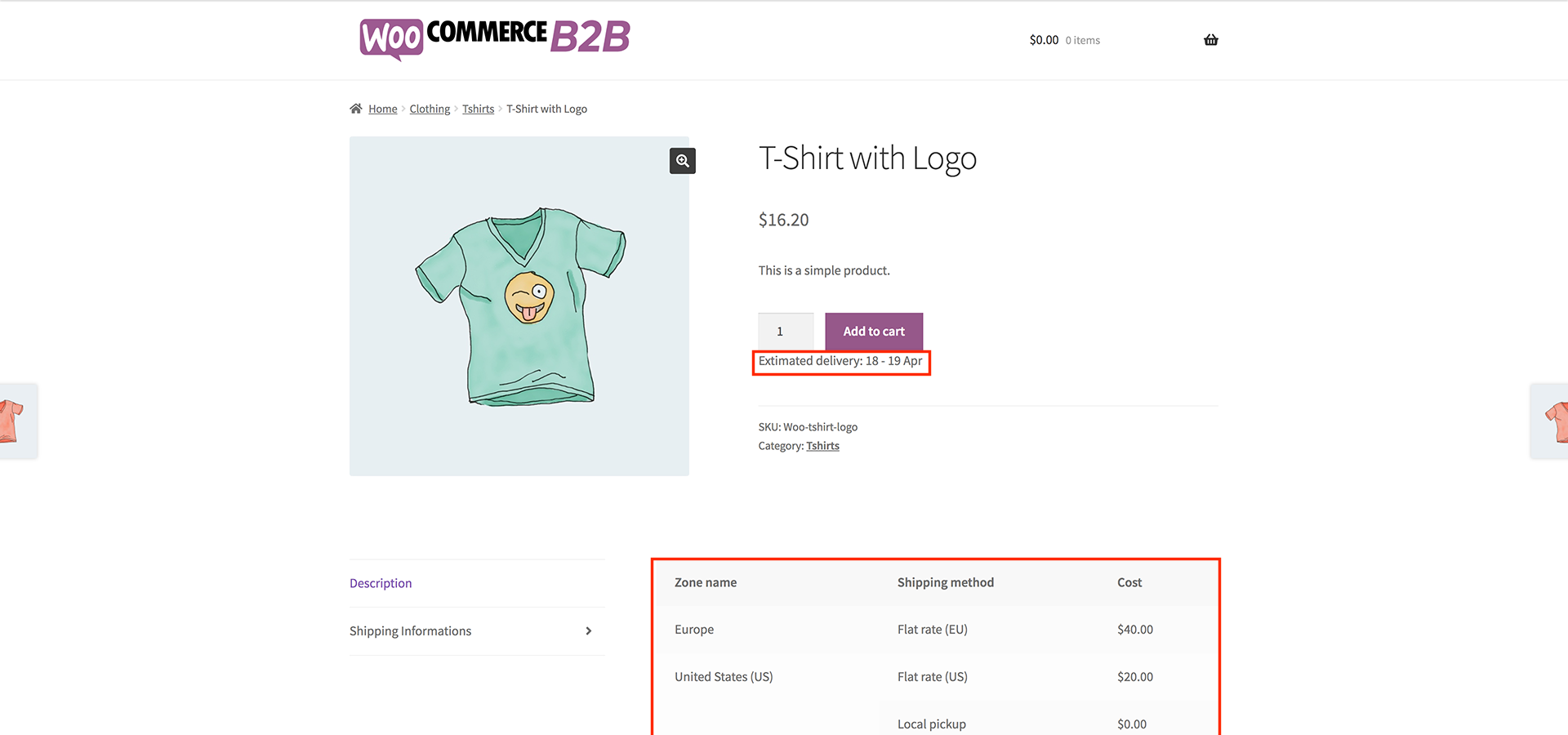Click the Tshirts category link below SKU
This screenshot has width=1568, height=735.
tap(822, 446)
